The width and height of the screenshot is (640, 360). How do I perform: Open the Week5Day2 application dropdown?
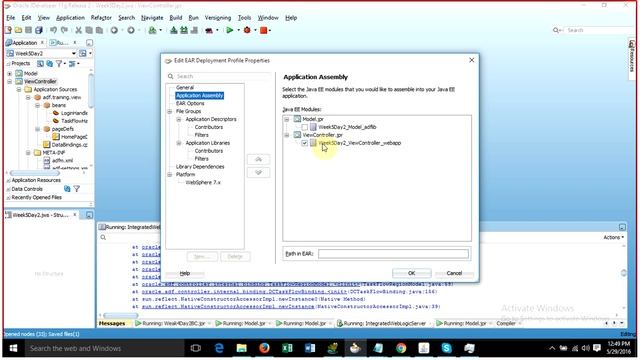(x=74, y=53)
